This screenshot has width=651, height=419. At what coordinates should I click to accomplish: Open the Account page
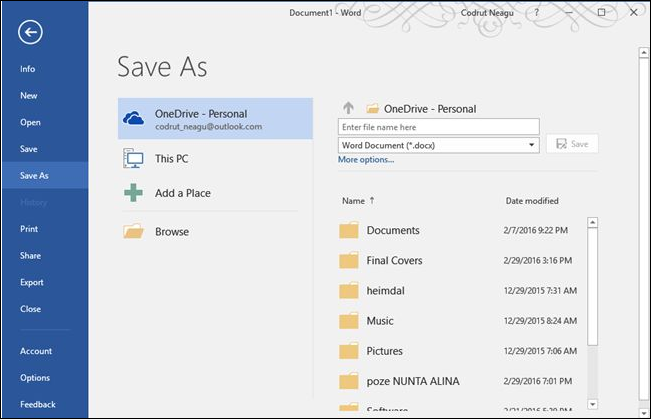tap(36, 351)
